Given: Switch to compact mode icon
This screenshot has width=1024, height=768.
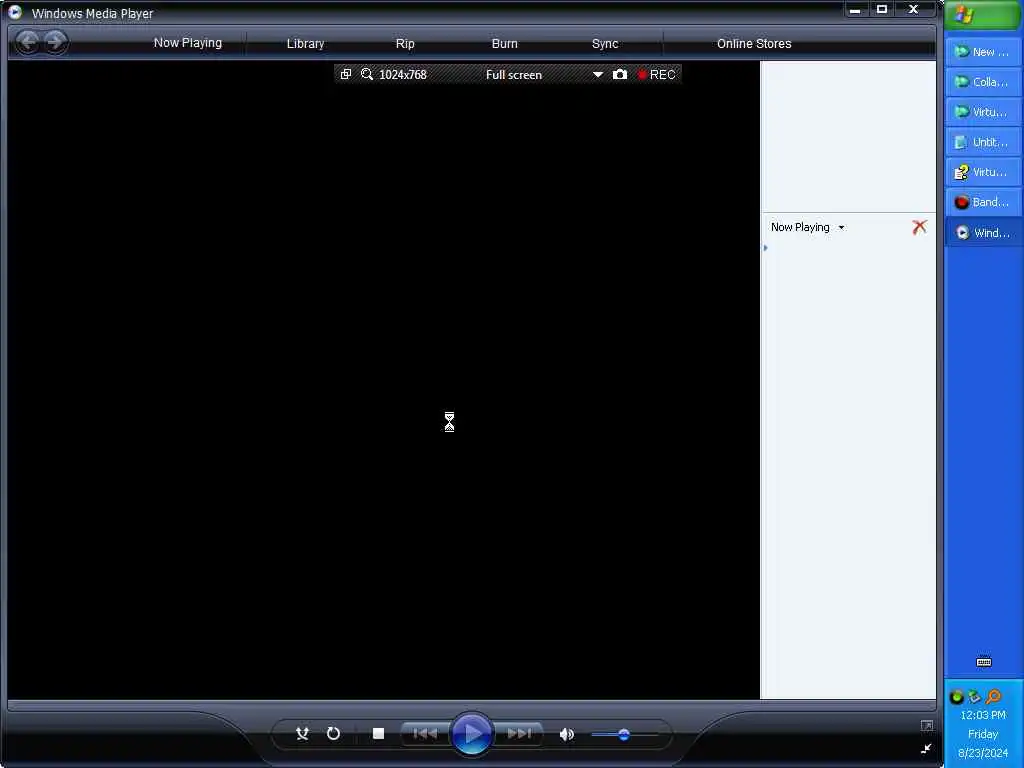Looking at the screenshot, I should pyautogui.click(x=926, y=748).
